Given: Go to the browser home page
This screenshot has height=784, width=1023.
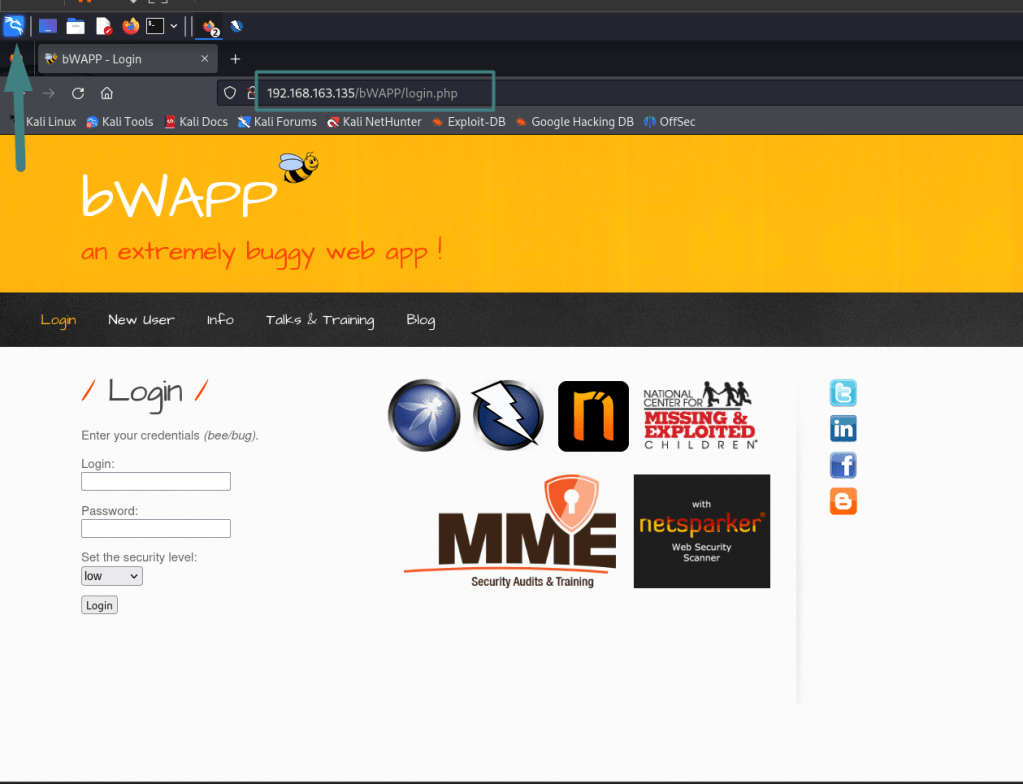Looking at the screenshot, I should (107, 93).
